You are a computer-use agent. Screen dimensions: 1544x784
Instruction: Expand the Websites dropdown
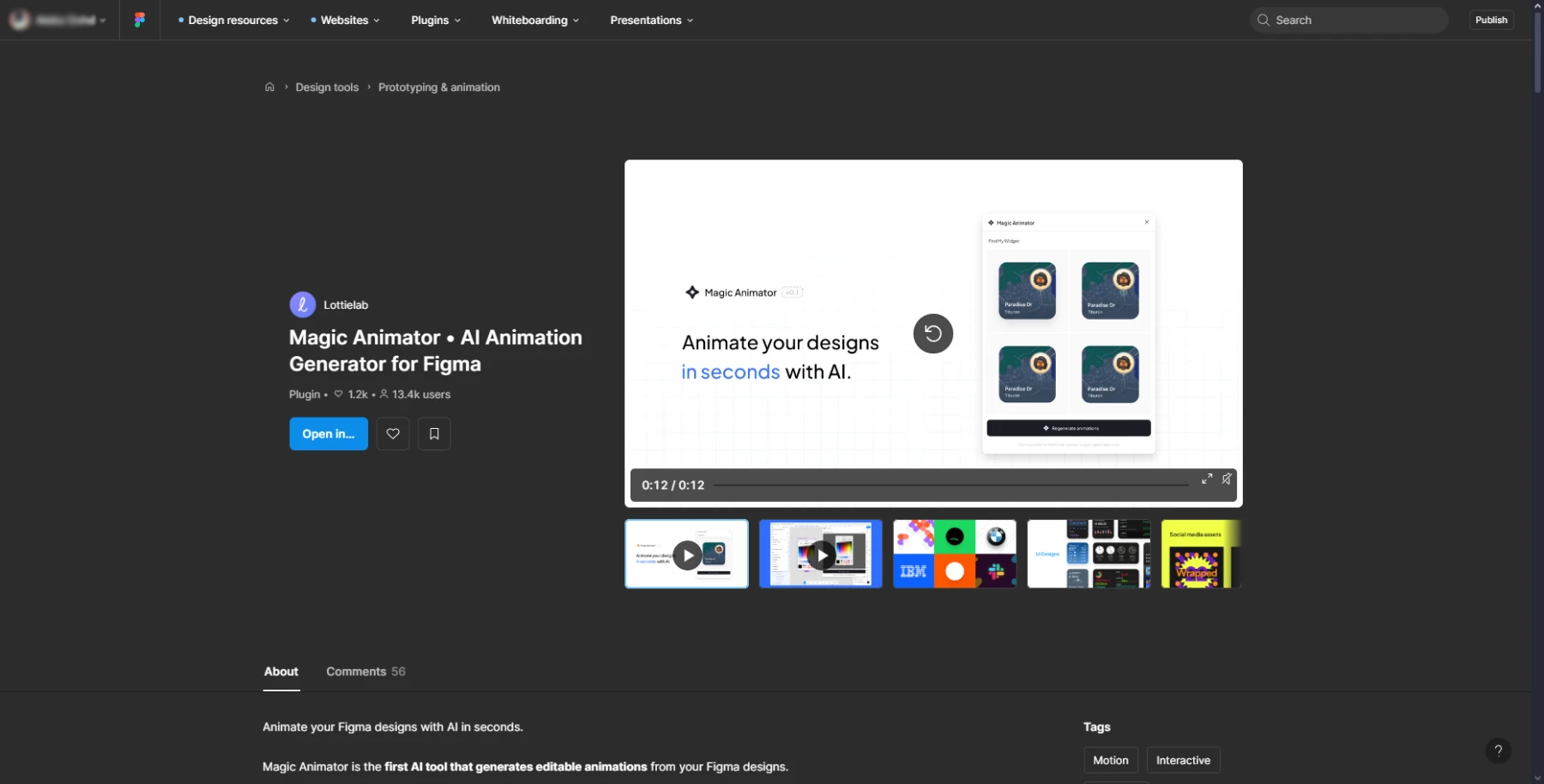(345, 20)
